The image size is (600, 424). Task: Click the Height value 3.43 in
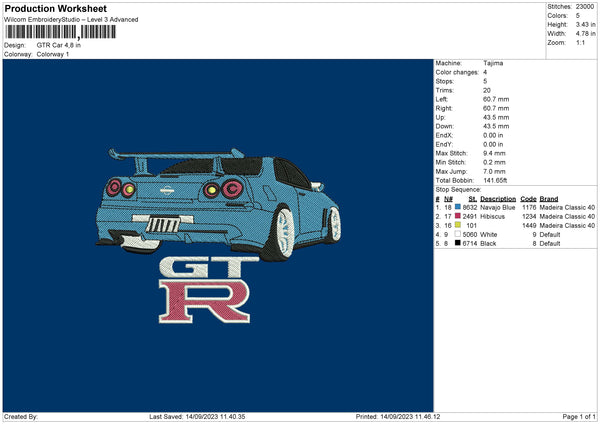585,24
